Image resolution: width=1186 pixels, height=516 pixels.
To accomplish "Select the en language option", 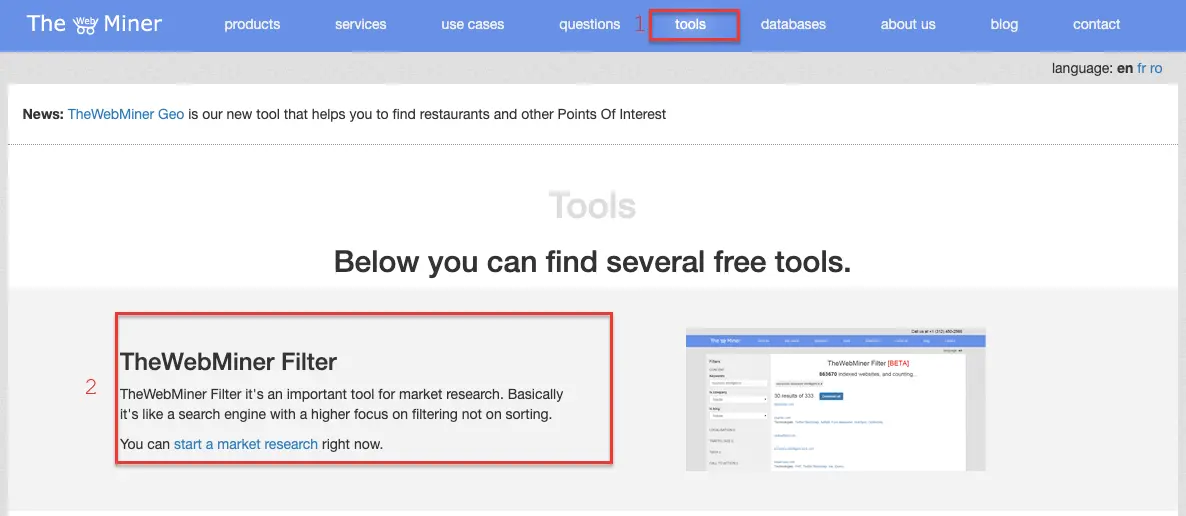I will pyautogui.click(x=1125, y=68).
